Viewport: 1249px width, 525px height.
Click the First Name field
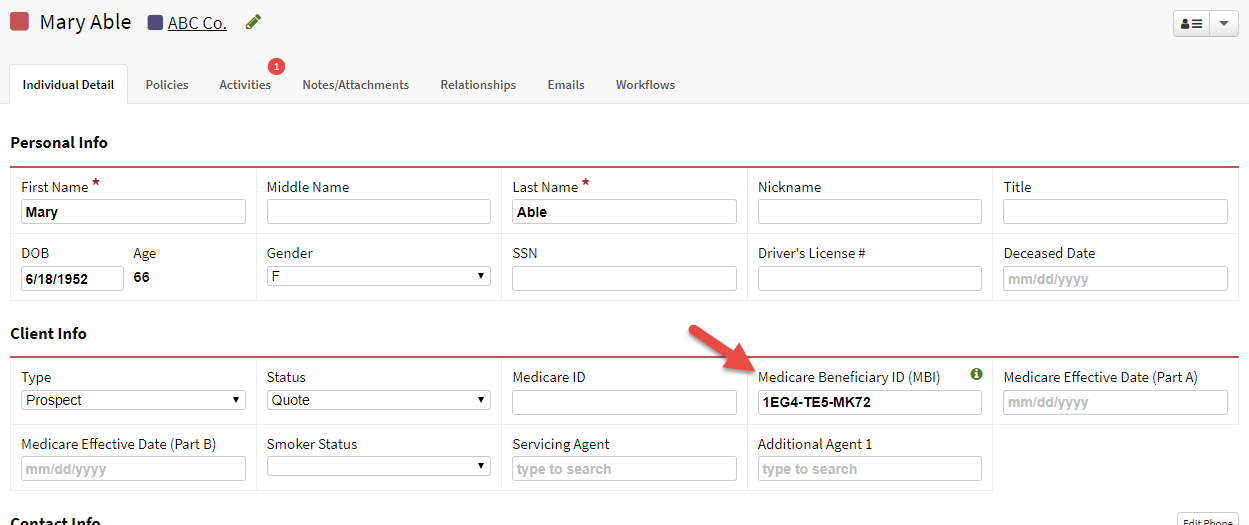coord(133,212)
